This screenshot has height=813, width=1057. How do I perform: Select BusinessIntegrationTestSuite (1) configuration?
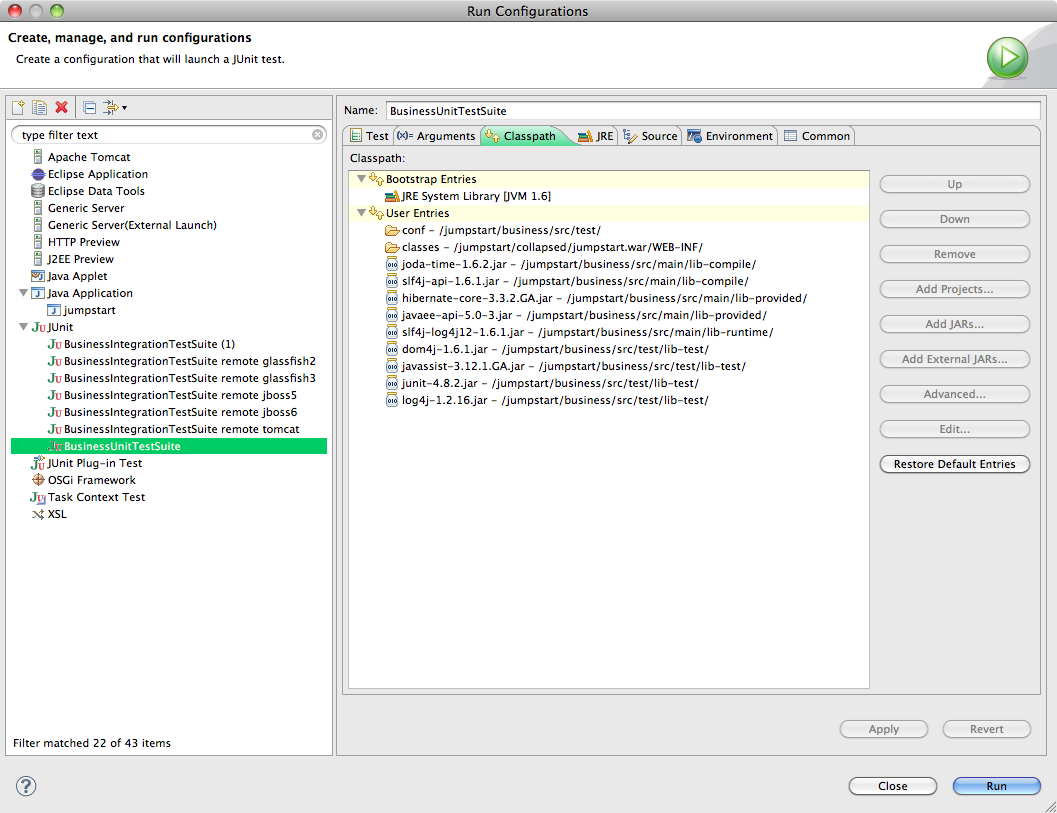(x=149, y=344)
